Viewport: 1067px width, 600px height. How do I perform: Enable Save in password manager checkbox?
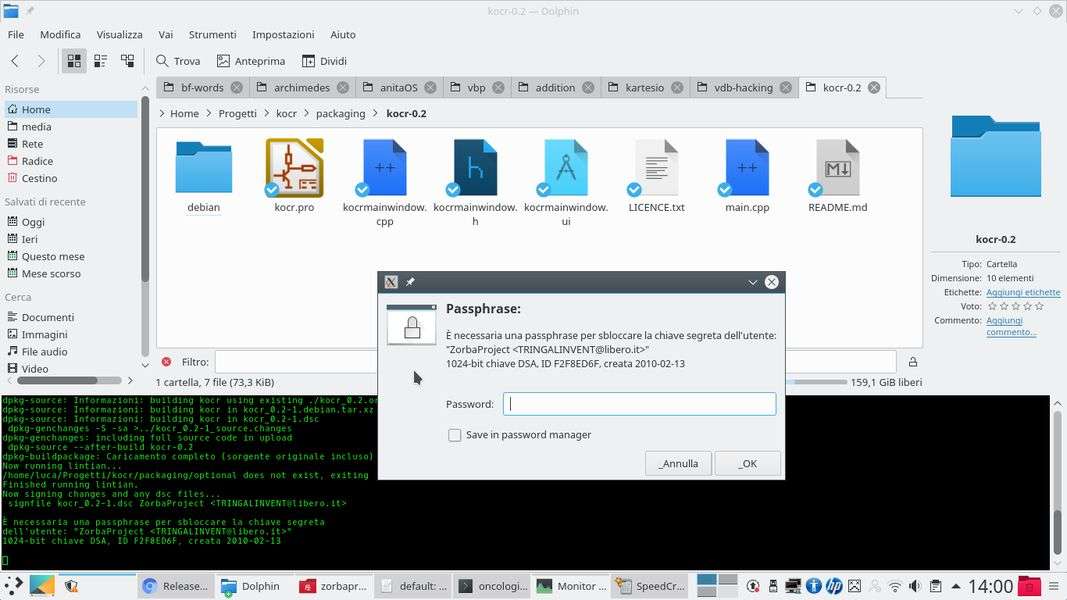[455, 435]
